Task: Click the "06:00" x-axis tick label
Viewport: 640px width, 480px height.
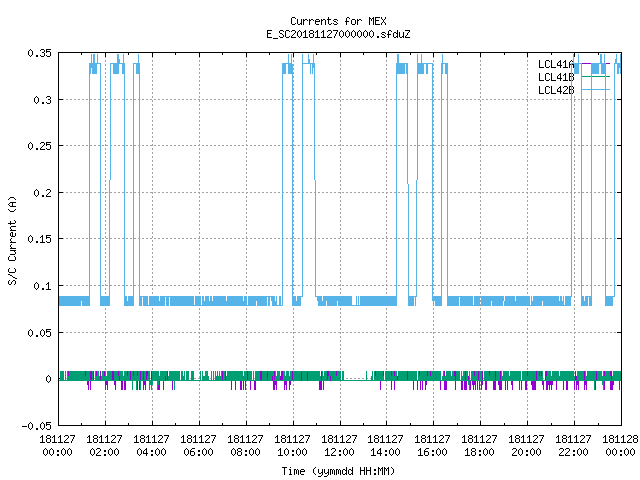Action: [198, 452]
